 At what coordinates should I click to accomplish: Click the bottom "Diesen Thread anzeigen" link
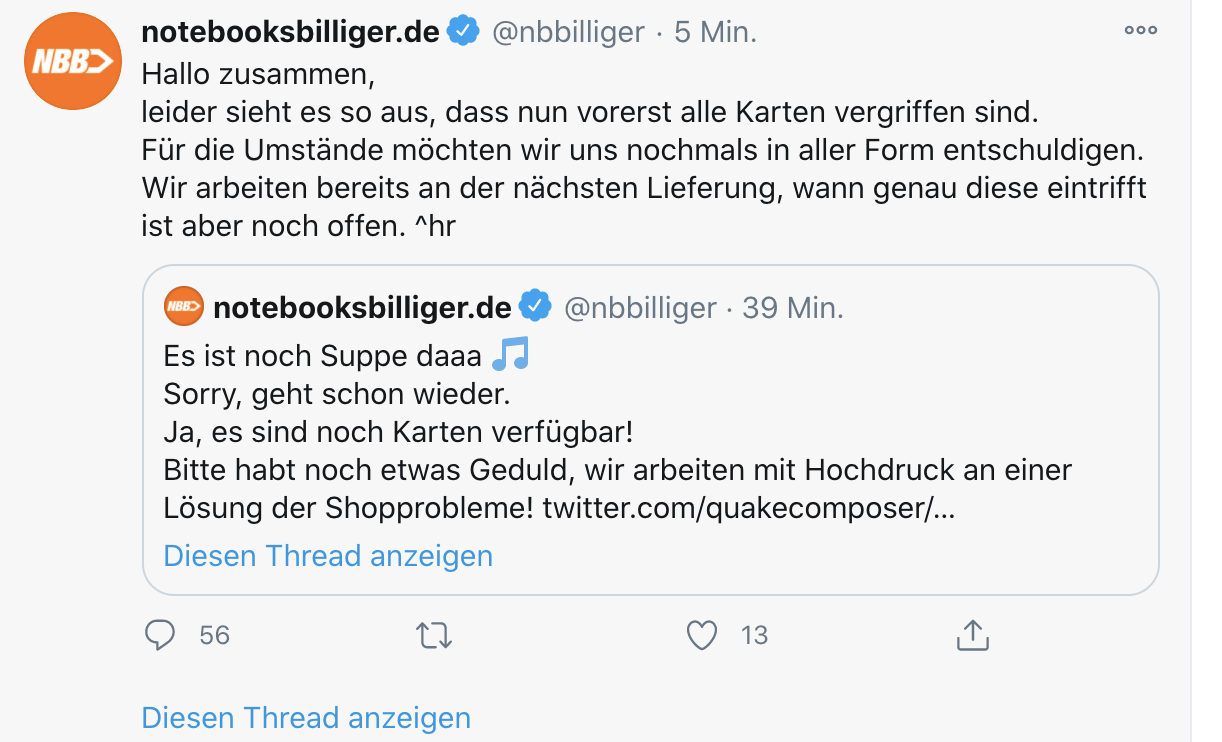pos(306,717)
